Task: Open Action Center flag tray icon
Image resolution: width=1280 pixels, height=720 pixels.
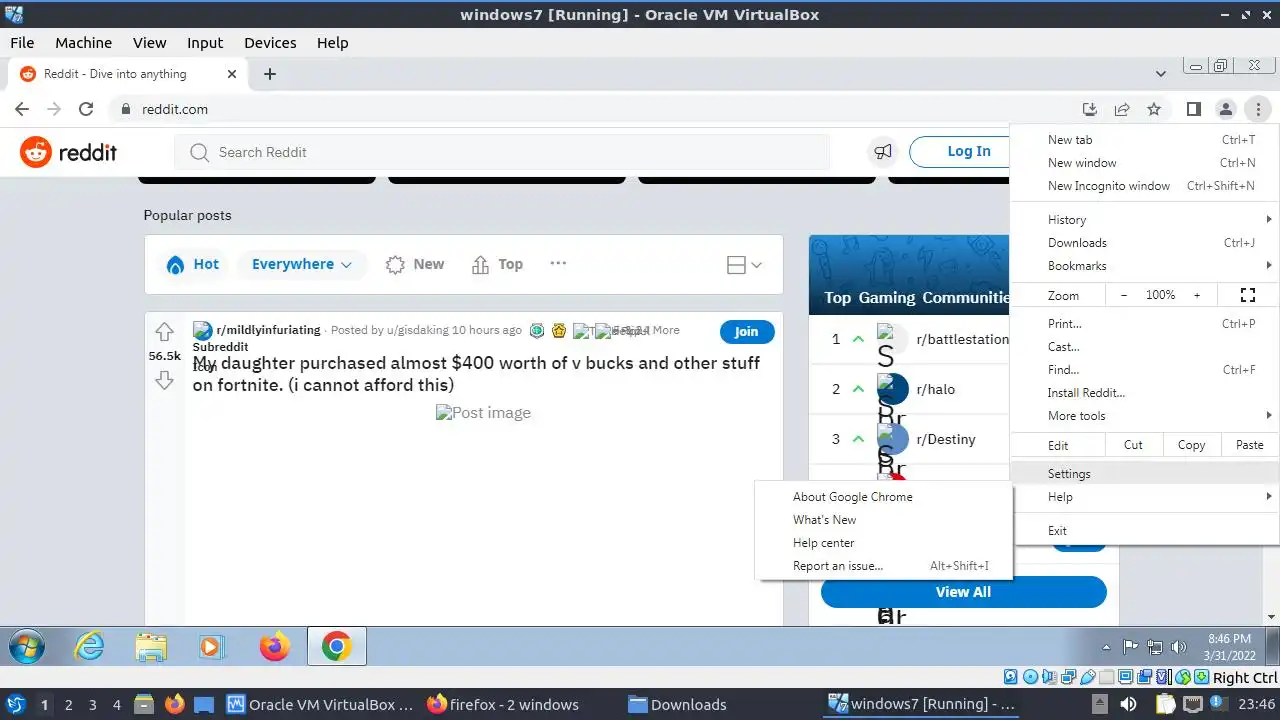Action: pyautogui.click(x=1131, y=647)
